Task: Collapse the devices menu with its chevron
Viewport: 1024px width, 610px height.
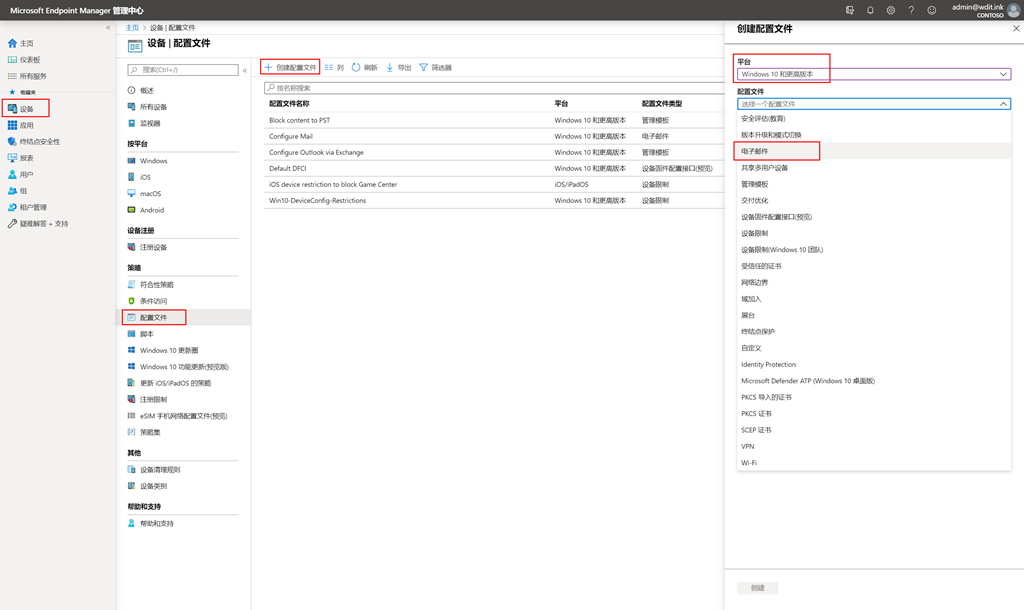Action: [x=245, y=70]
